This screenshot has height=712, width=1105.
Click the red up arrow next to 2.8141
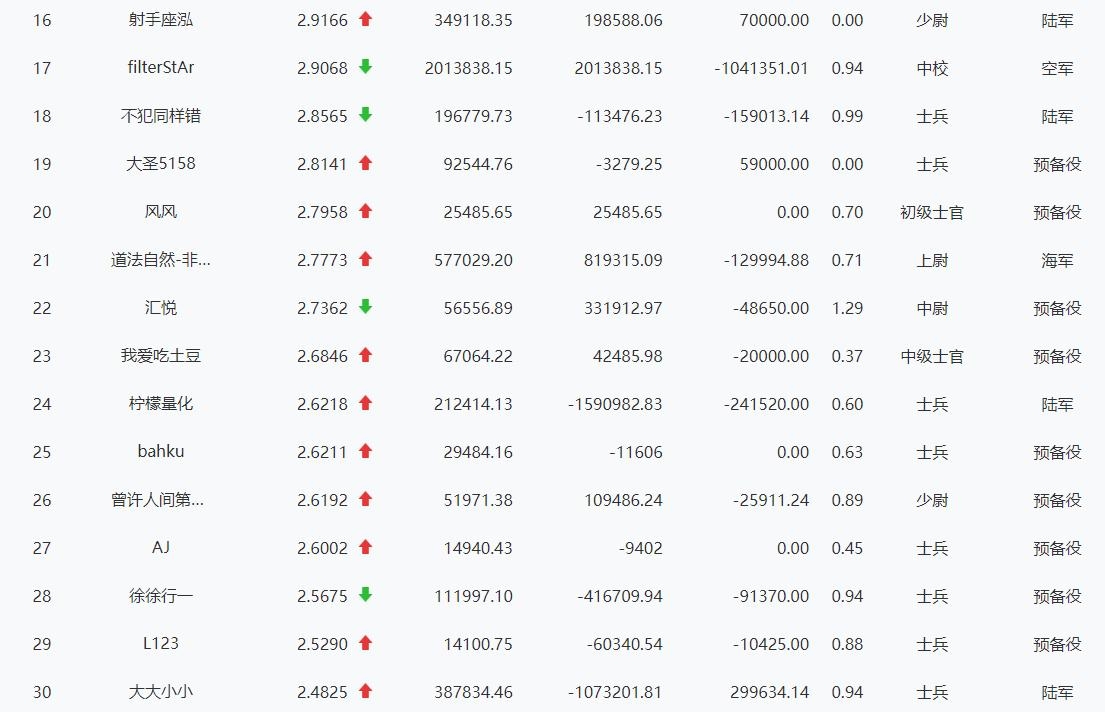[365, 163]
